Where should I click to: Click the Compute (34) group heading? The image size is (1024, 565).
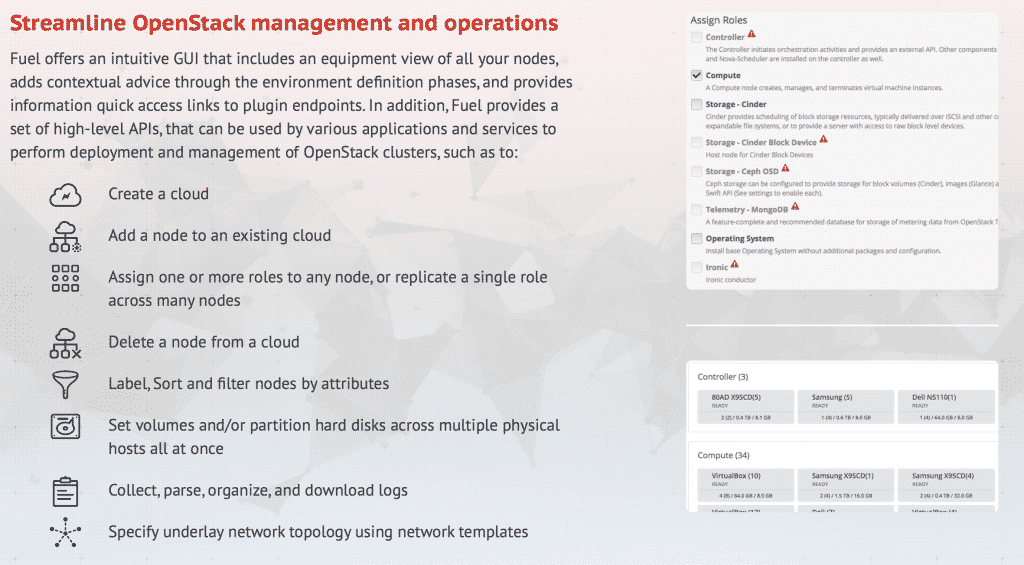[x=723, y=455]
